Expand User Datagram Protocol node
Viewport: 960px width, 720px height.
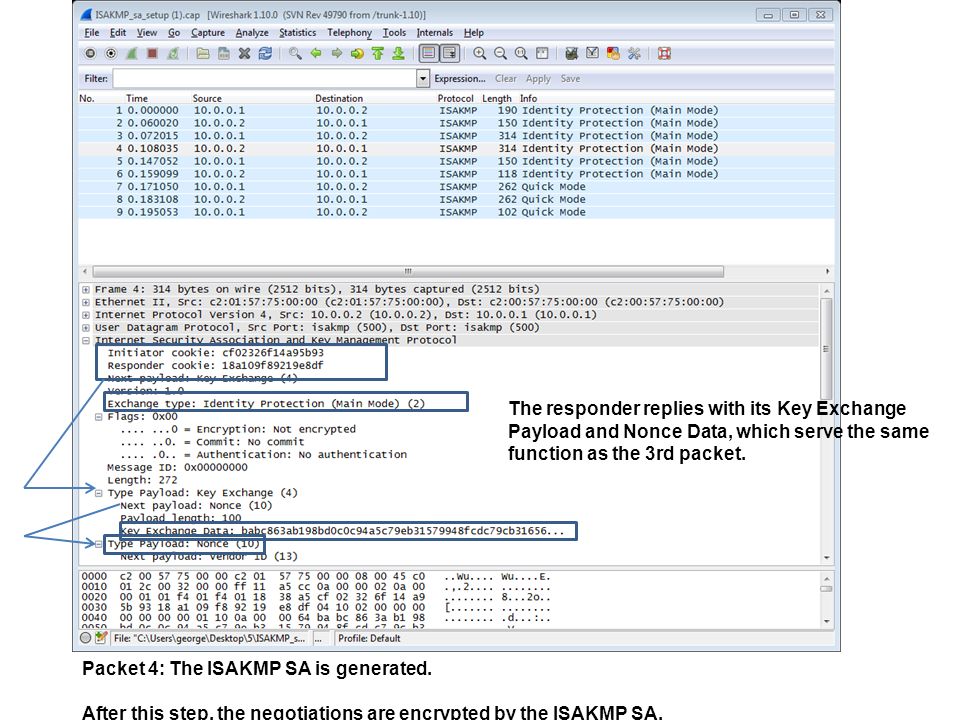coord(86,328)
